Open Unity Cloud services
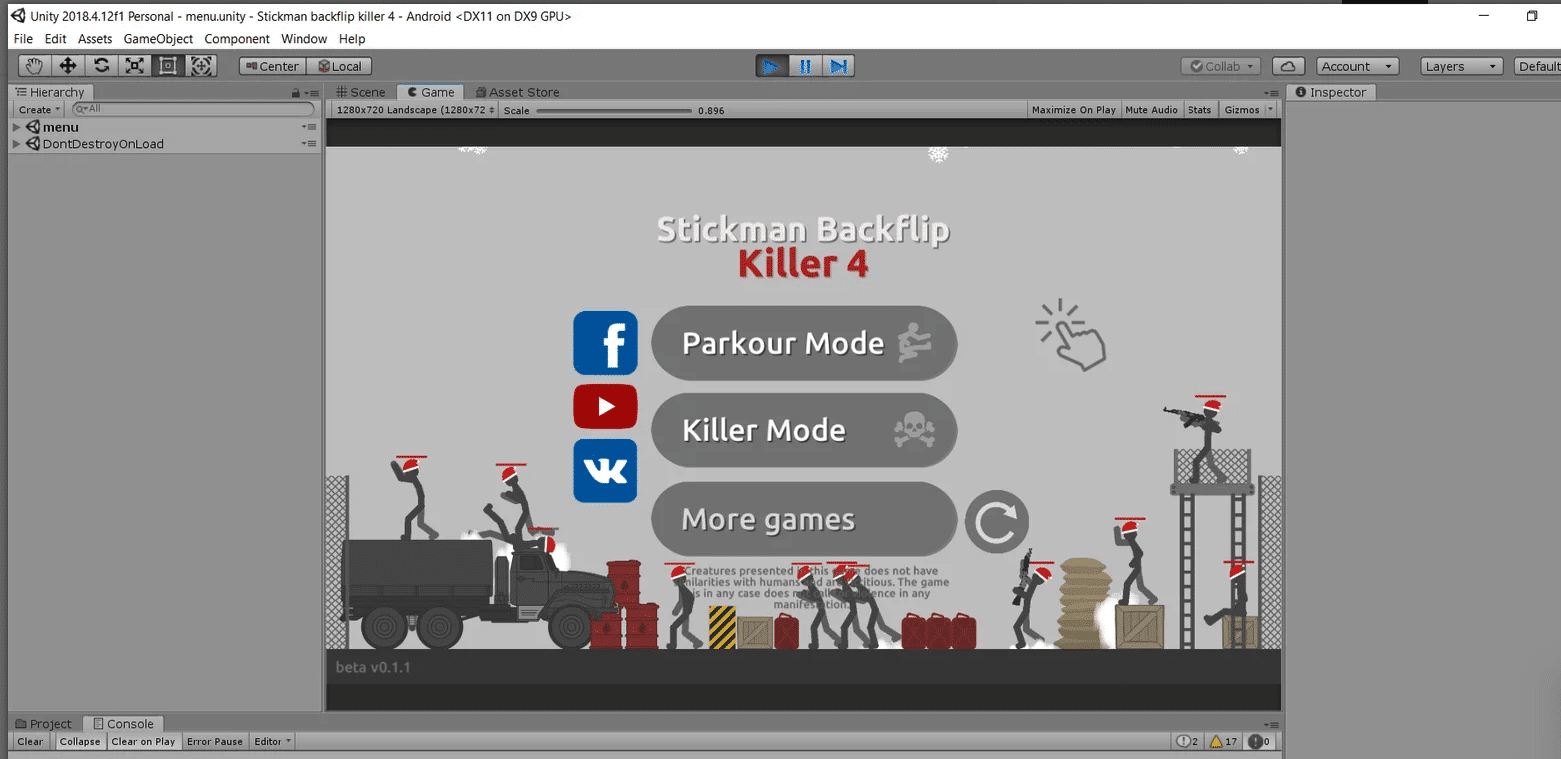This screenshot has width=1561, height=759. point(1288,65)
